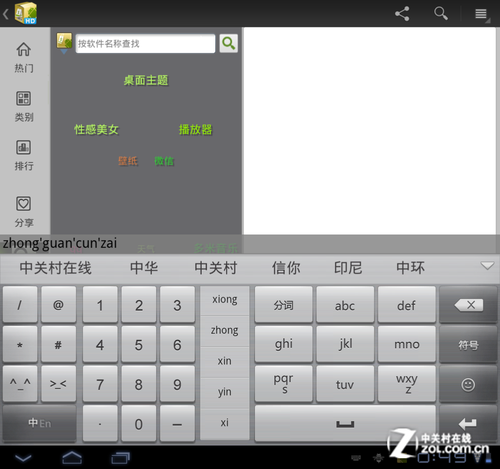
Task: Go back via app logo arrow
Action: click(20, 14)
